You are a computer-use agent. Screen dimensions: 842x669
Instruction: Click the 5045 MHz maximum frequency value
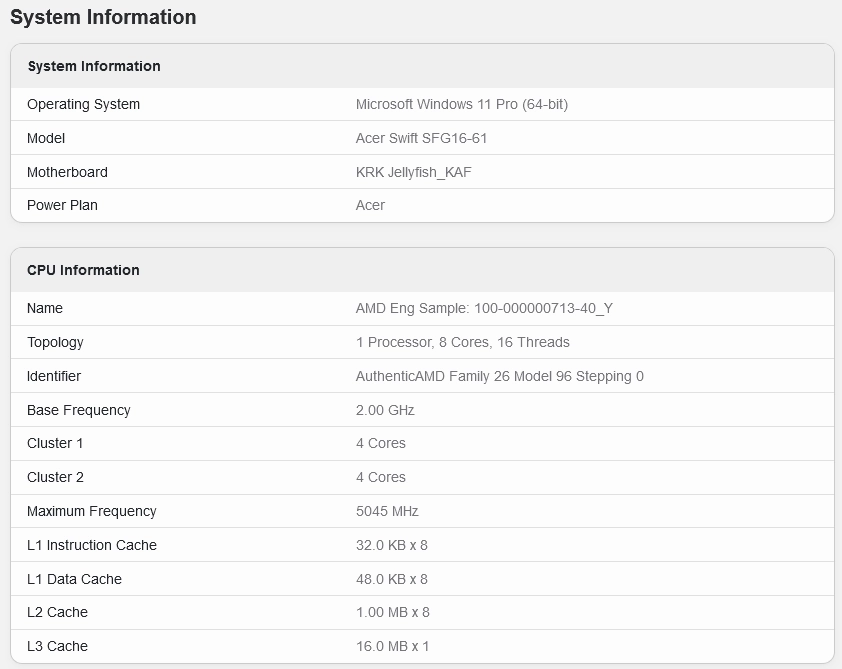pos(387,511)
